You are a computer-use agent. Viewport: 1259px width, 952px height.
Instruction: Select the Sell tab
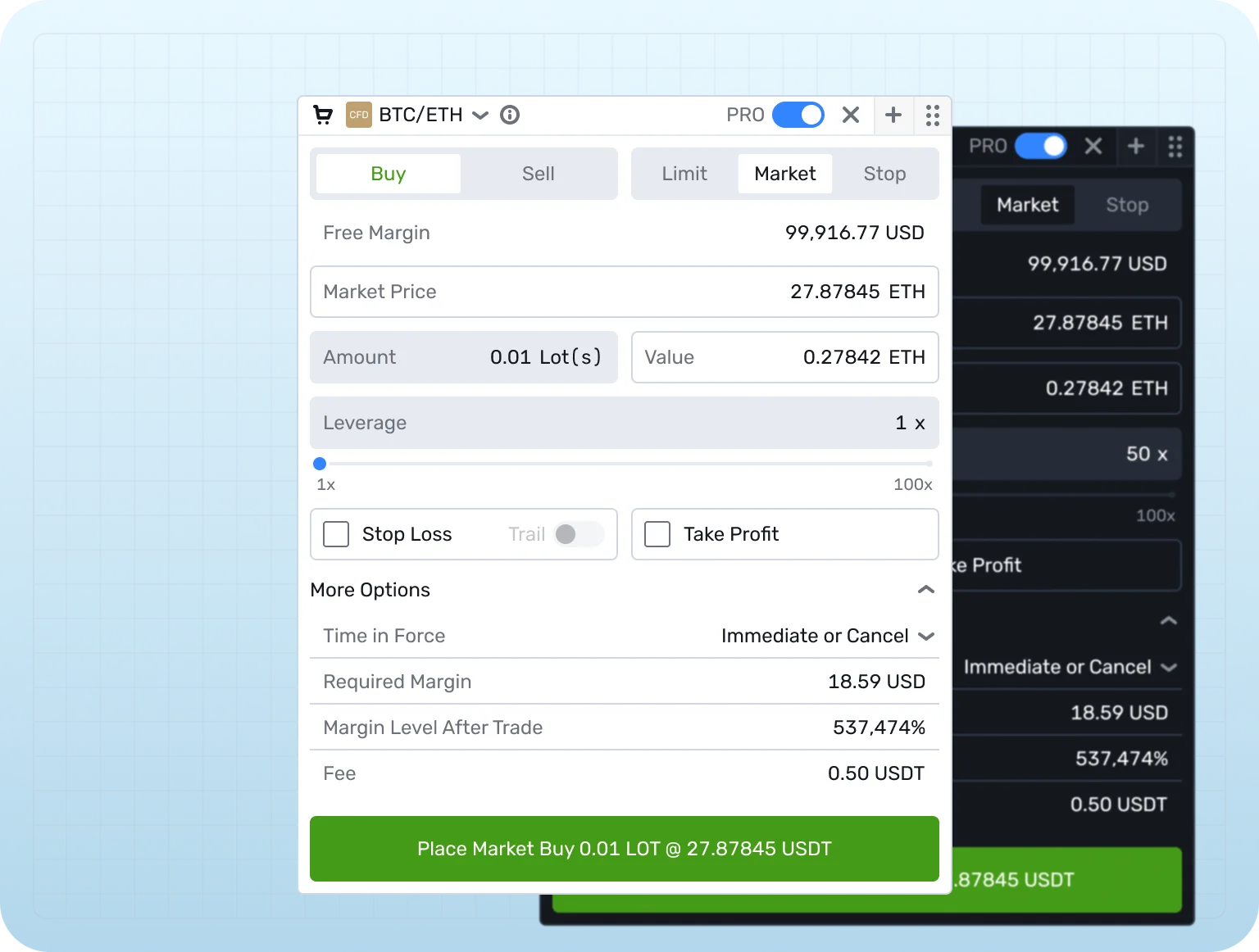click(539, 174)
